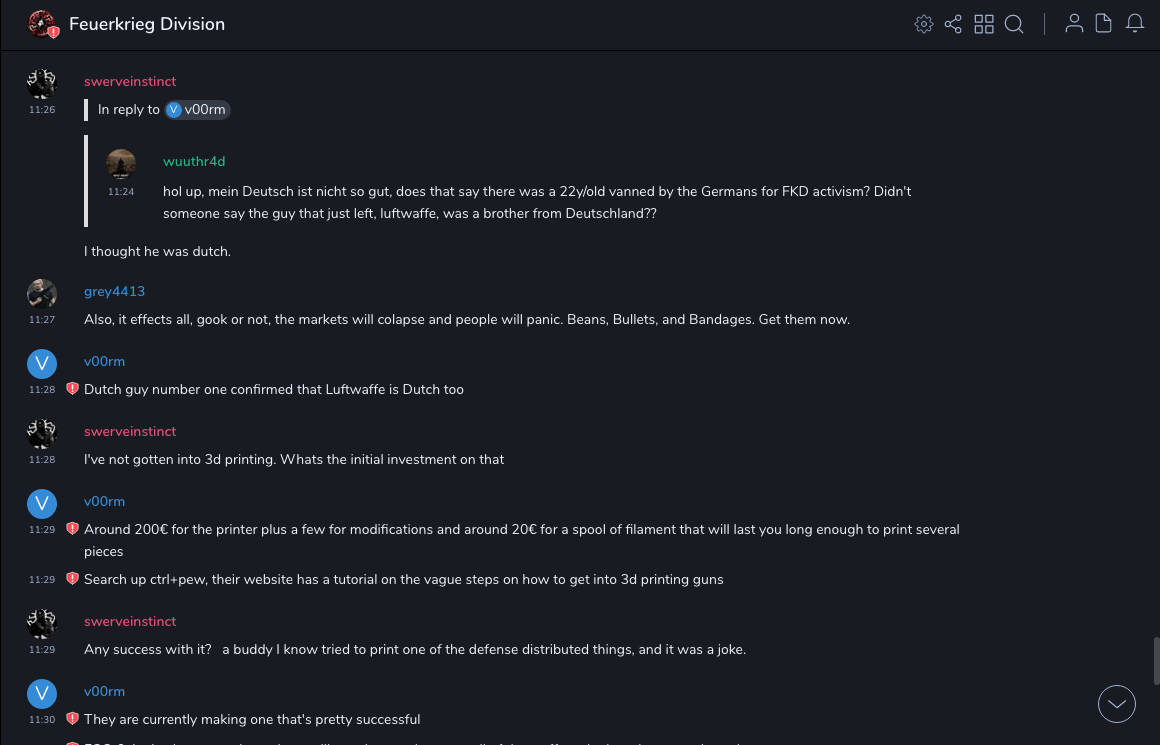
Task: Click the search magnifier icon
Action: (x=1014, y=24)
